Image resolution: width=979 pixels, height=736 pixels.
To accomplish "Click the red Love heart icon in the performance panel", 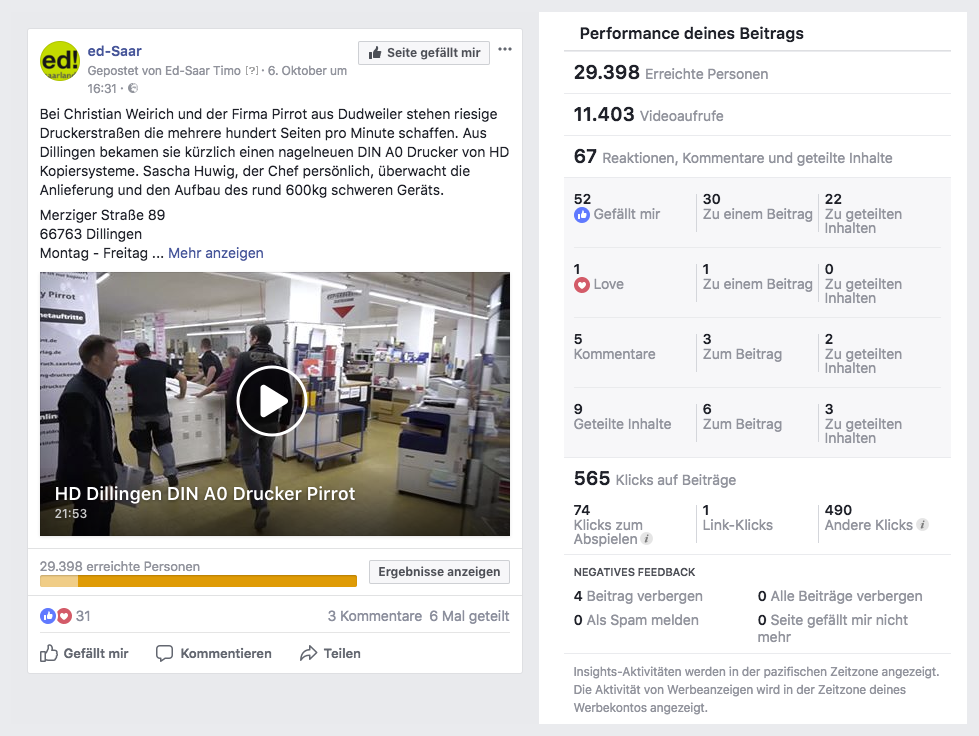I will (x=581, y=285).
